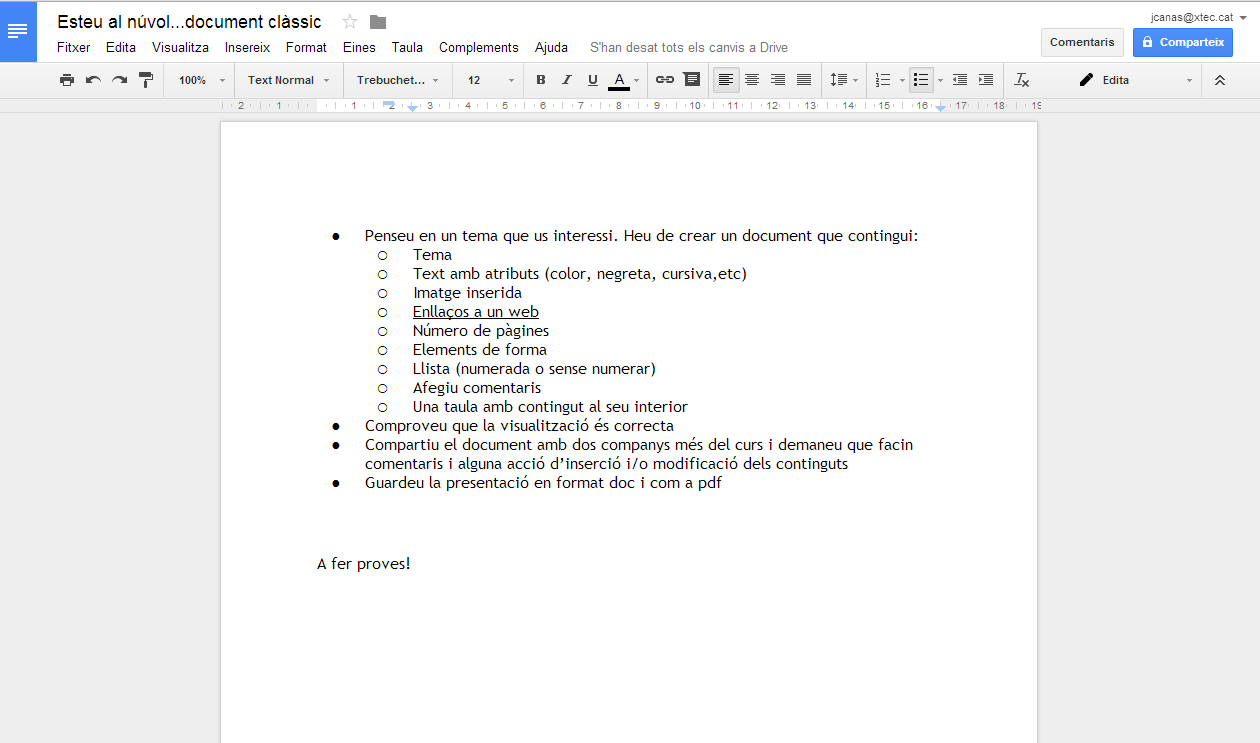The image size is (1260, 743).
Task: Pick text color with the A swatch
Action: (619, 80)
